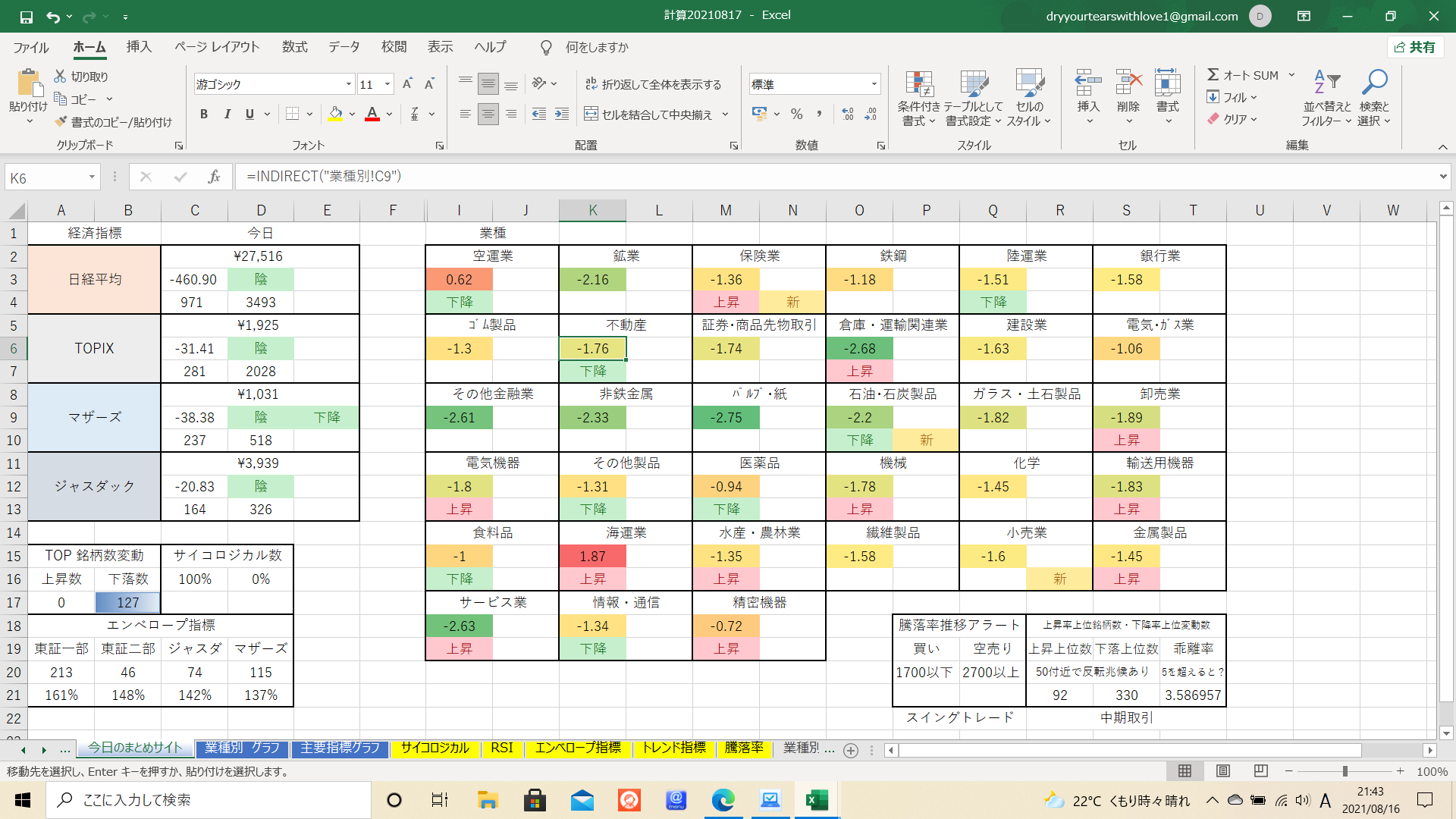Toggle Wrap Text option

pyautogui.click(x=652, y=84)
